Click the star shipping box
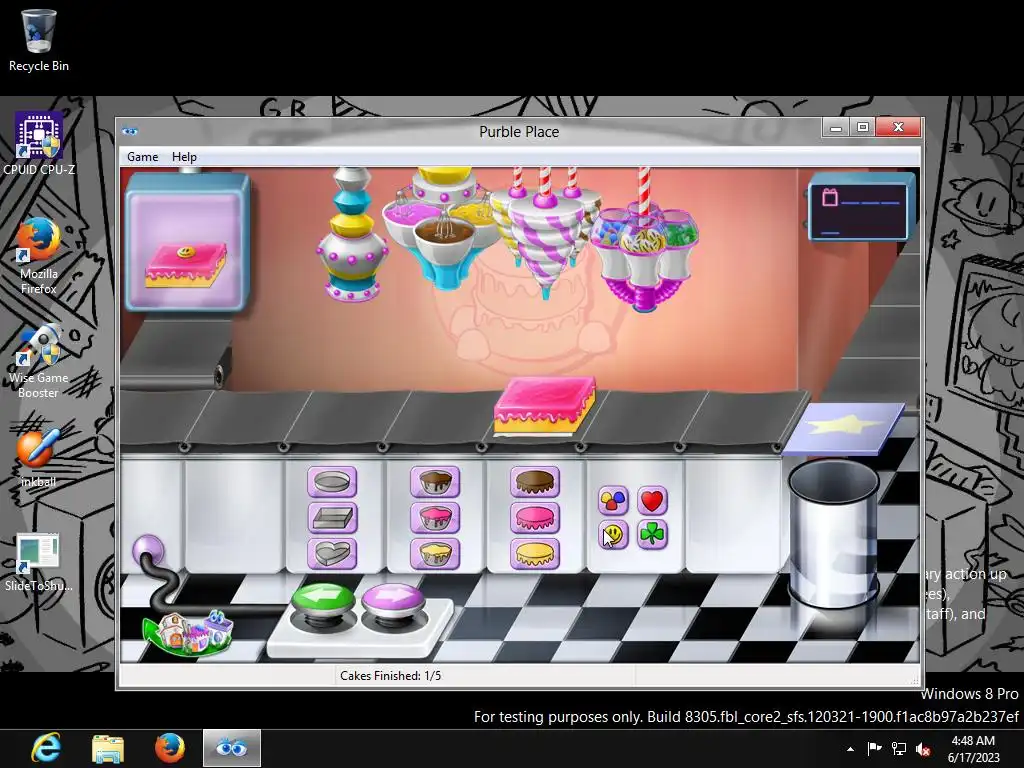Screen dimensions: 1024x768 (x=844, y=428)
